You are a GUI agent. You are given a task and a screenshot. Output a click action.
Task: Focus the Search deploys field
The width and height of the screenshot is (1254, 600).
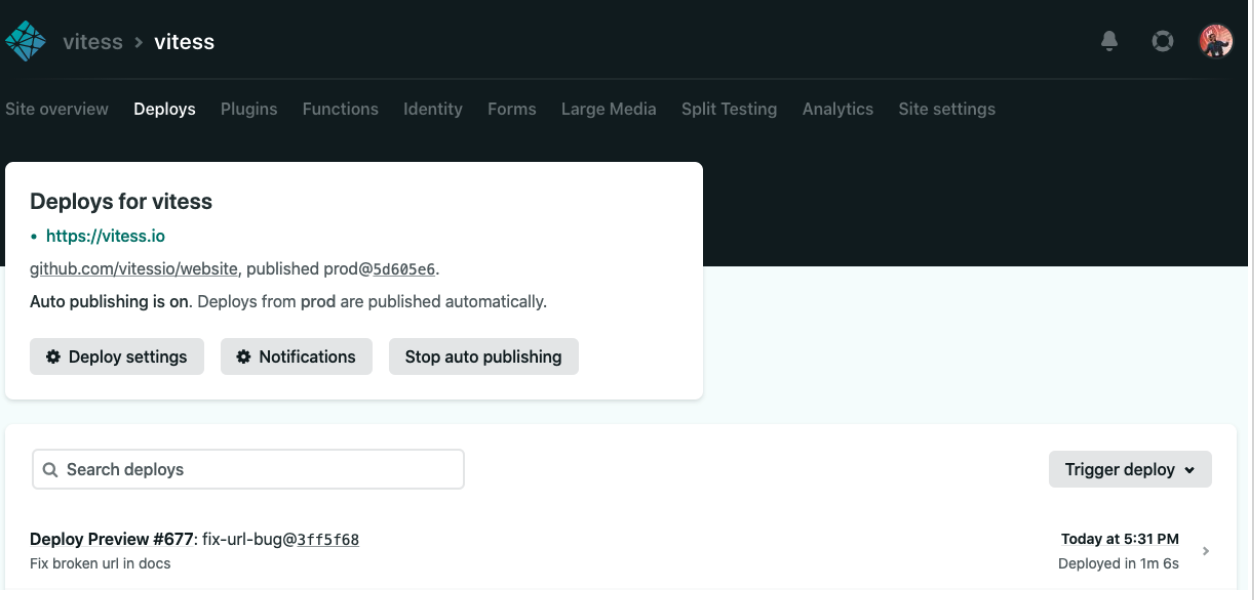pyautogui.click(x=248, y=470)
